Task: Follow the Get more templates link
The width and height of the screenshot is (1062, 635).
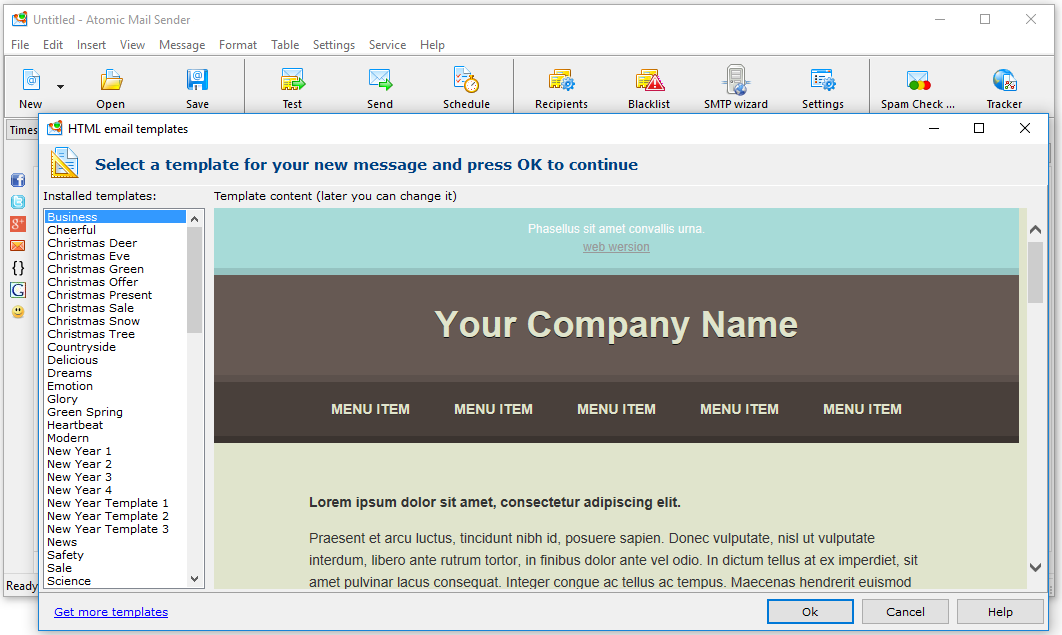Action: tap(111, 612)
